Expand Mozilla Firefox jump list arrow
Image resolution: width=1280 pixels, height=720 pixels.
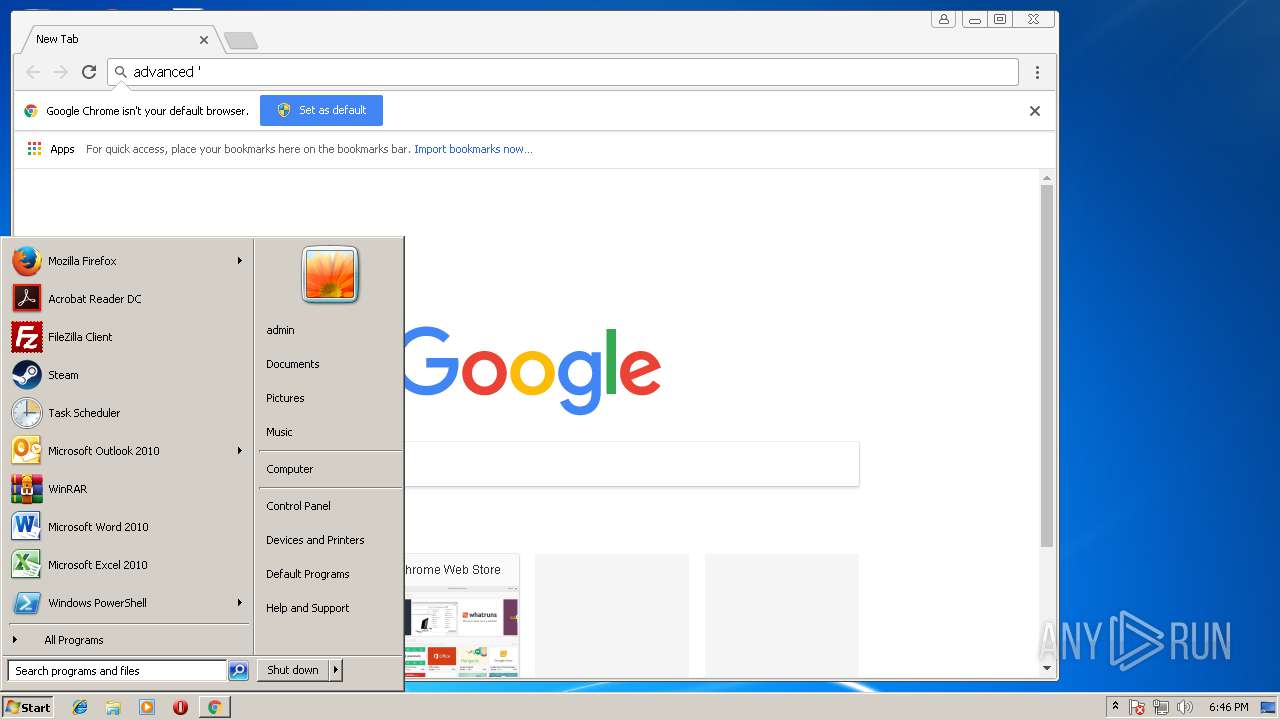(240, 261)
